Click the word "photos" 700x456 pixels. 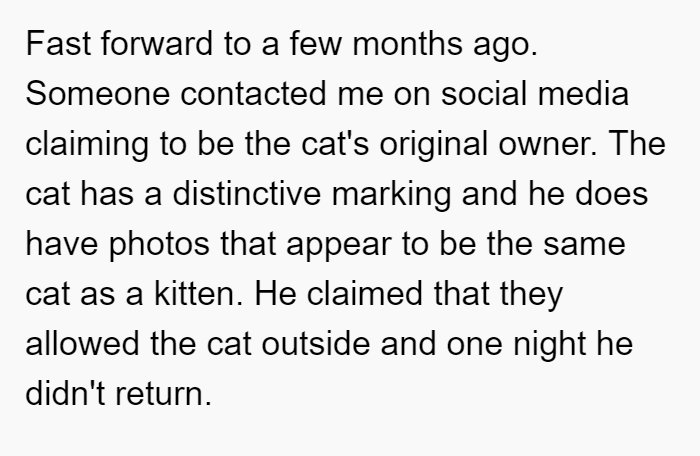tap(159, 245)
